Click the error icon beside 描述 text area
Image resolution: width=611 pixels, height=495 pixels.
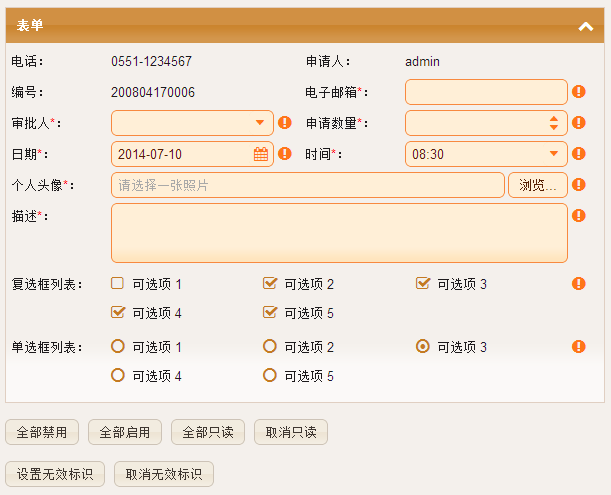(579, 215)
